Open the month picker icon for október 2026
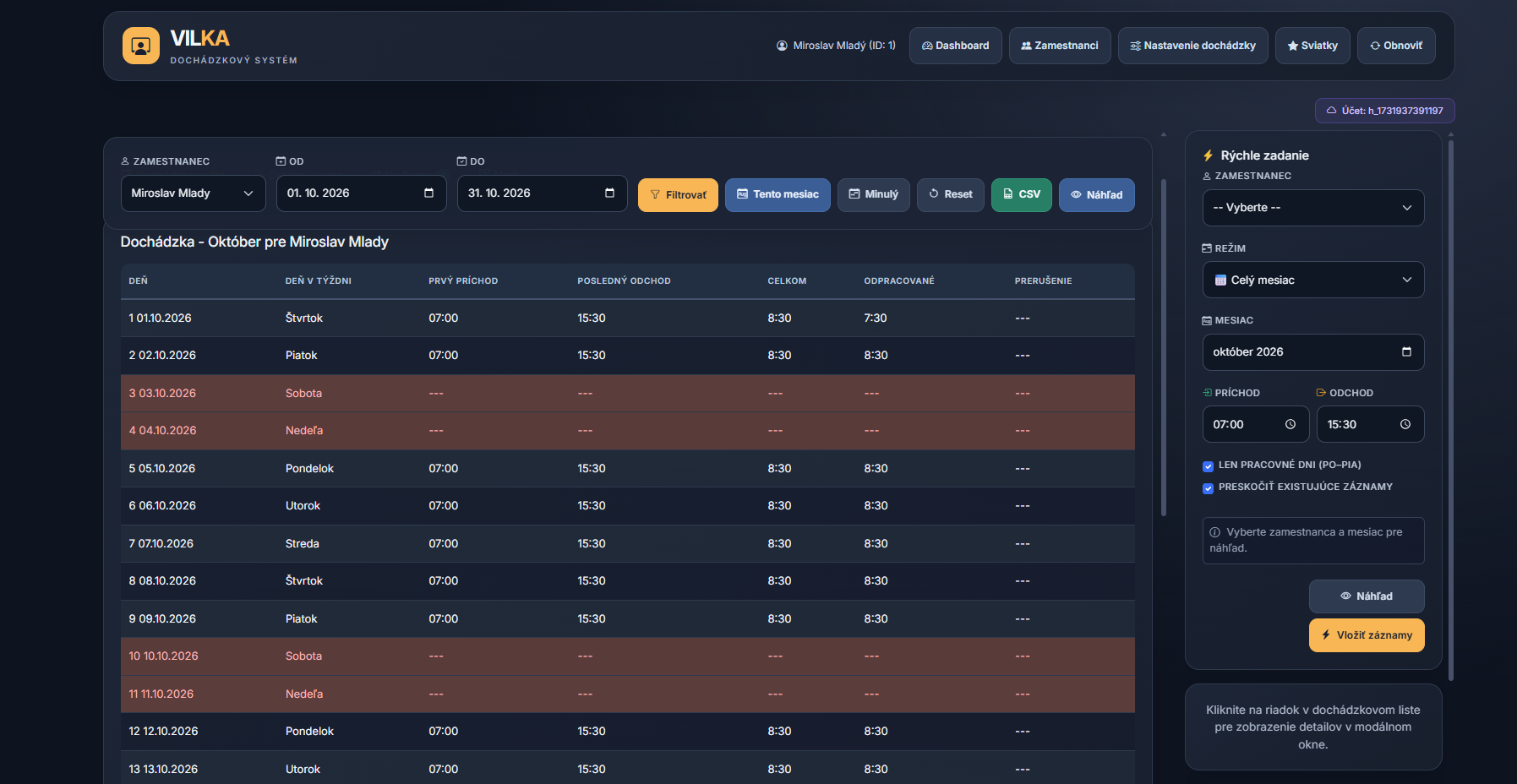This screenshot has width=1517, height=784. tap(1406, 352)
